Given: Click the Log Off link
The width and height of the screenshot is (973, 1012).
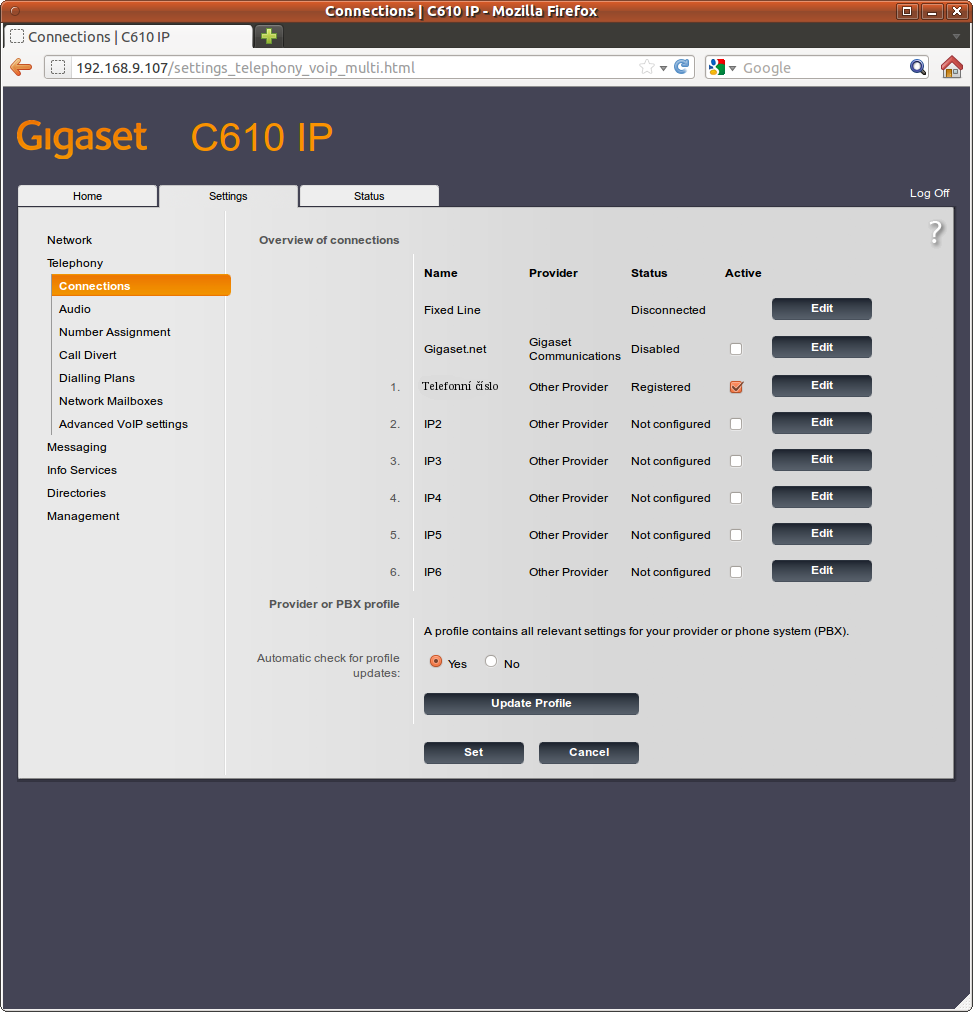Looking at the screenshot, I should click(x=929, y=193).
